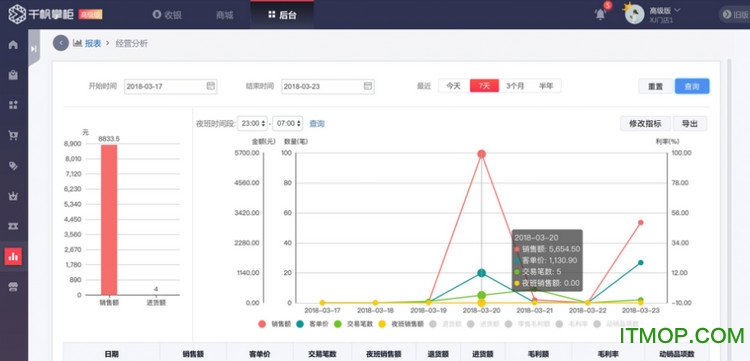This screenshot has height=361, width=750.
Task: Toggle the 销售额 legend series
Action: 275,324
